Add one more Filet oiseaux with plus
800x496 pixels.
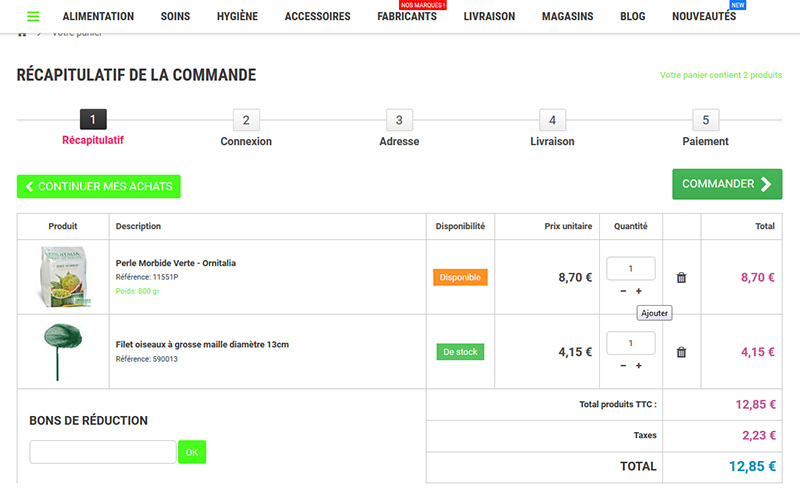click(x=639, y=365)
